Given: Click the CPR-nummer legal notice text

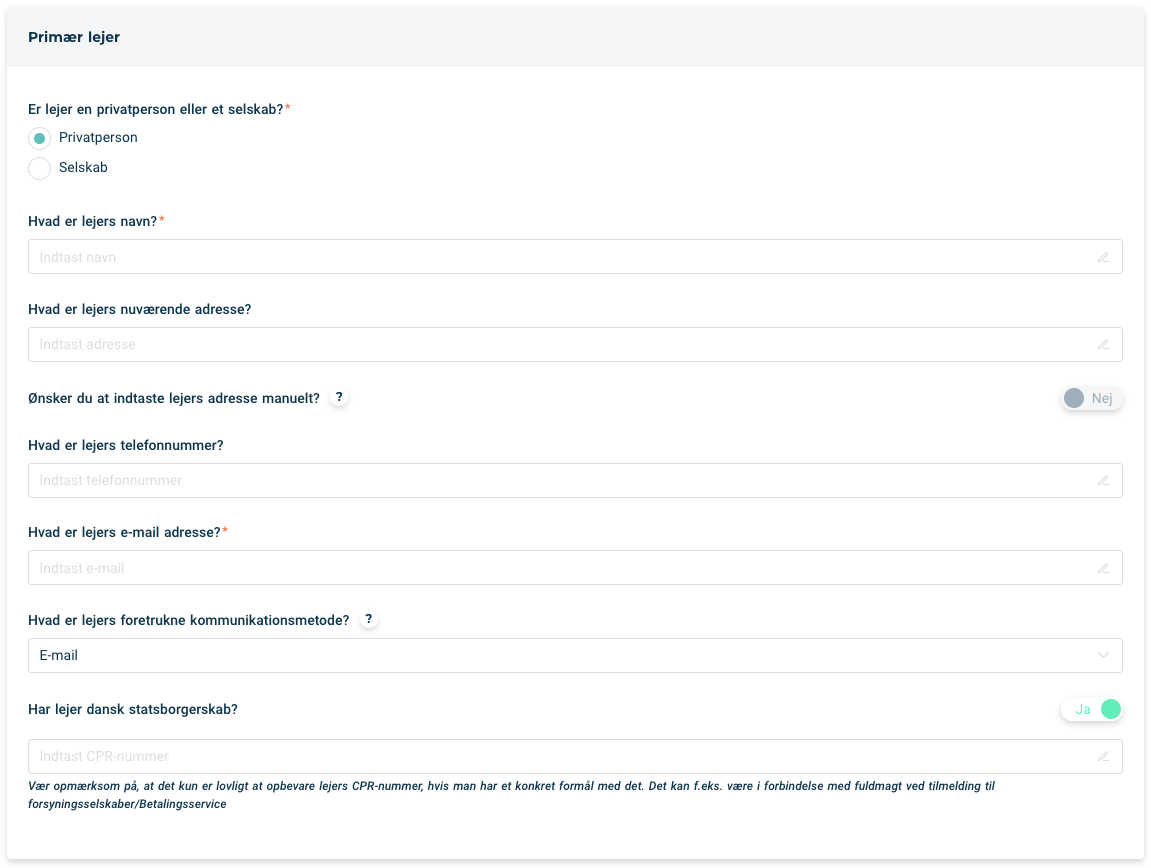Looking at the screenshot, I should pos(511,795).
